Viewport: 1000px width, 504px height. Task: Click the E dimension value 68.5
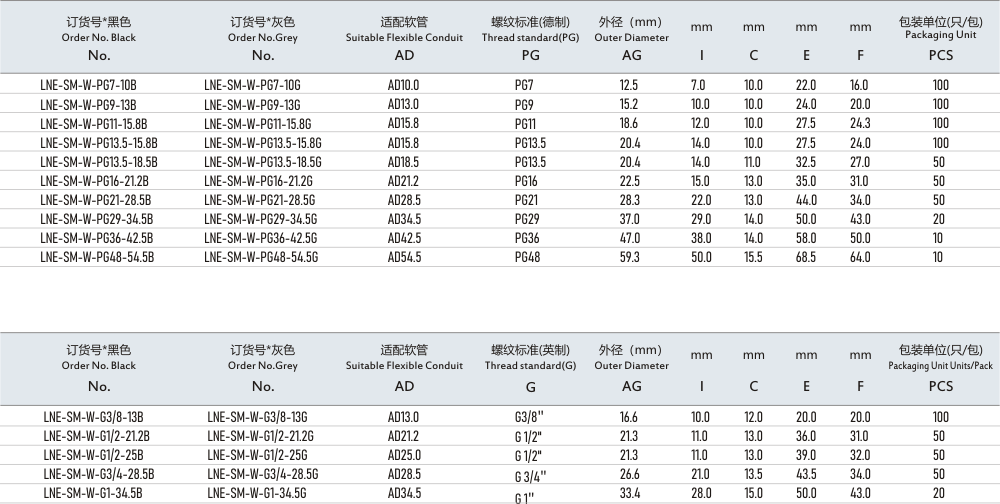(806, 257)
